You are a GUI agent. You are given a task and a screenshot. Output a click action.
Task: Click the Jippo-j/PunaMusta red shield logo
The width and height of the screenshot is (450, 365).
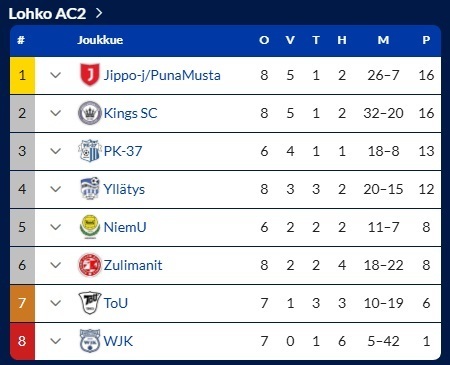pos(89,75)
